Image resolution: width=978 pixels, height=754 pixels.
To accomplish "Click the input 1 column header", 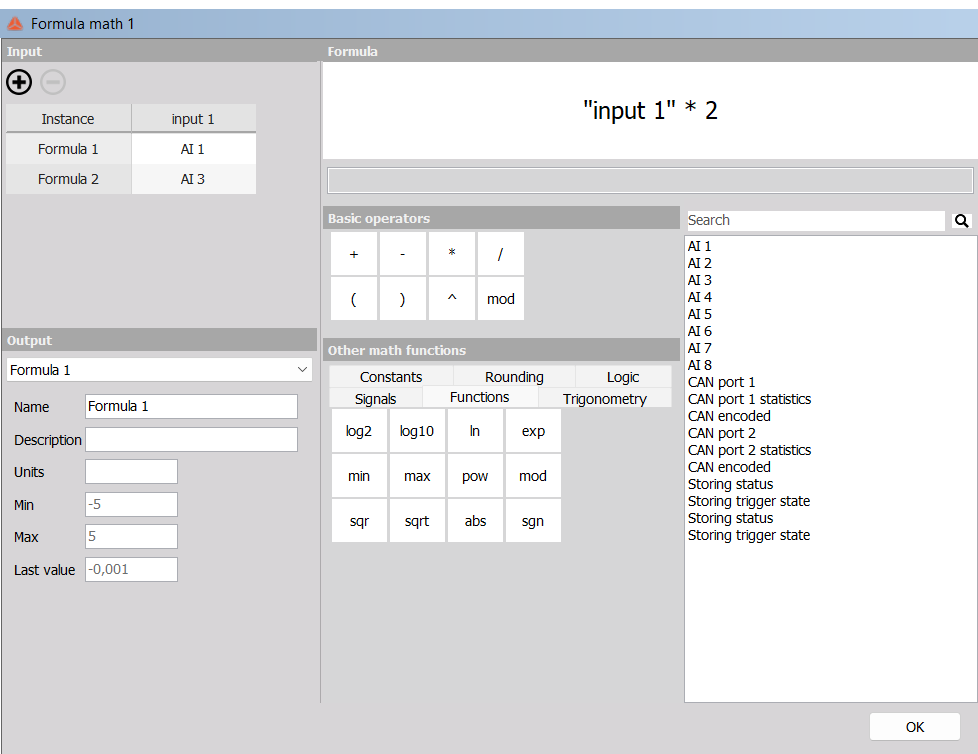I will click(x=193, y=118).
